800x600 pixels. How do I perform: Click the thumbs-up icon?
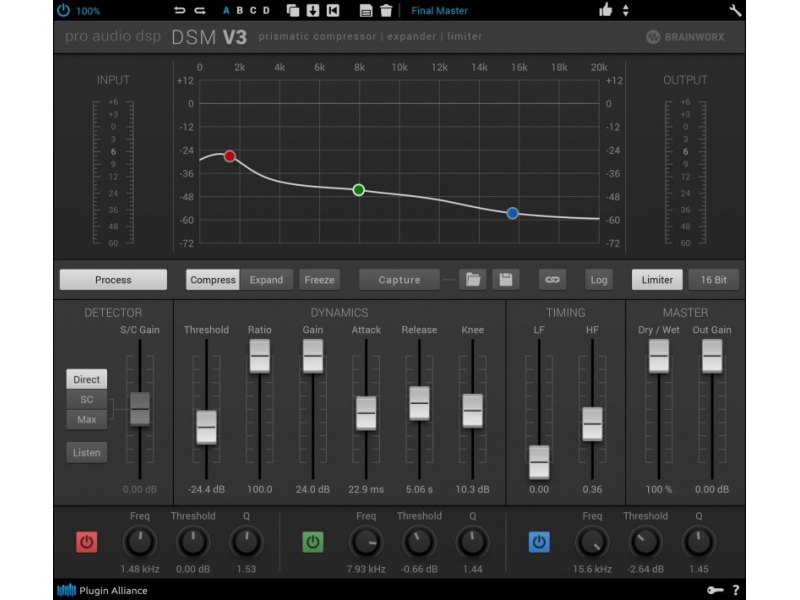click(606, 10)
